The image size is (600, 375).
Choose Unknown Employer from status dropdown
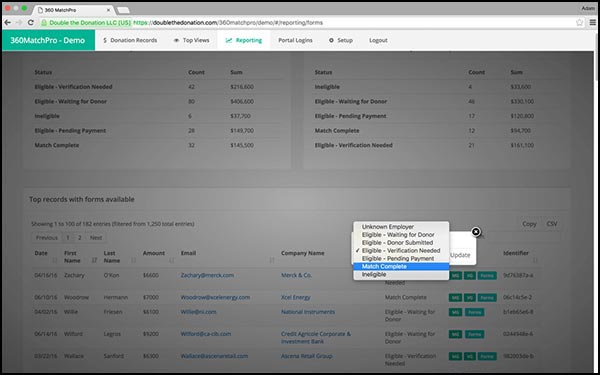pos(401,227)
